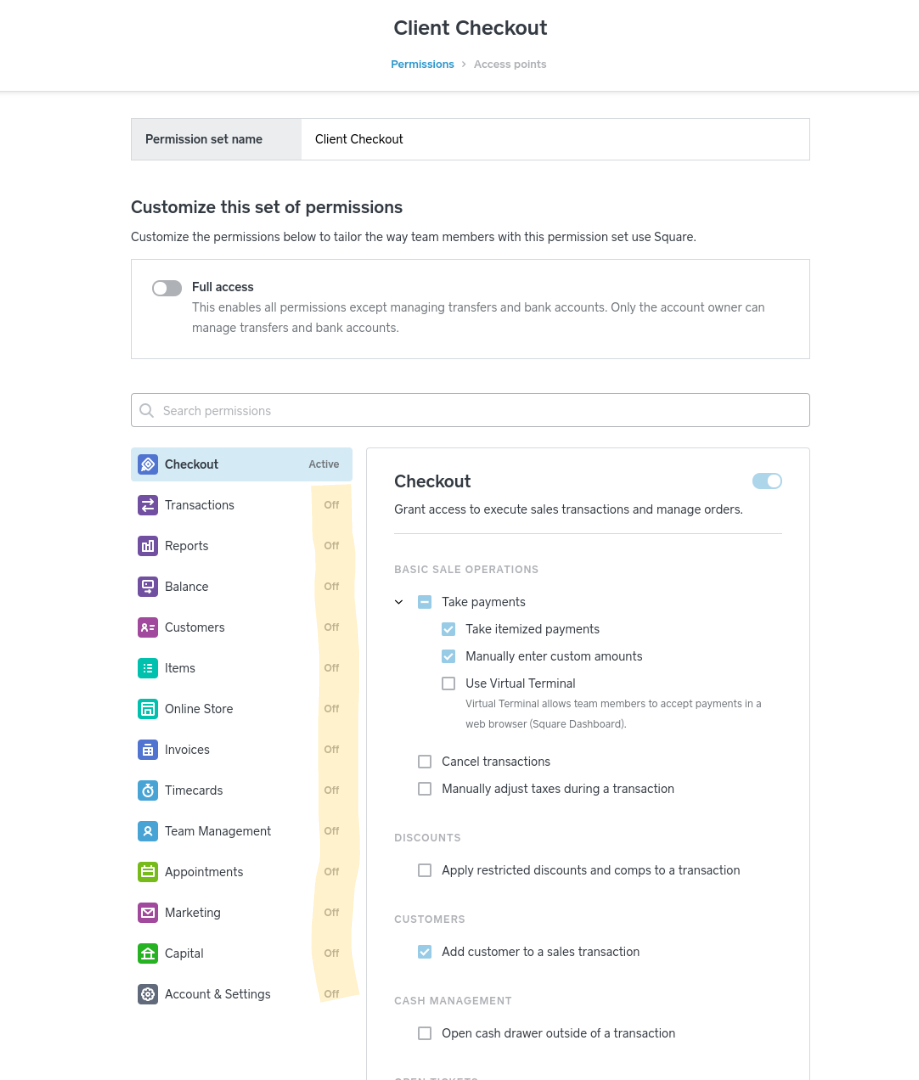Image resolution: width=919 pixels, height=1080 pixels.
Task: Click the Online Store storefront icon
Action: coord(148,709)
